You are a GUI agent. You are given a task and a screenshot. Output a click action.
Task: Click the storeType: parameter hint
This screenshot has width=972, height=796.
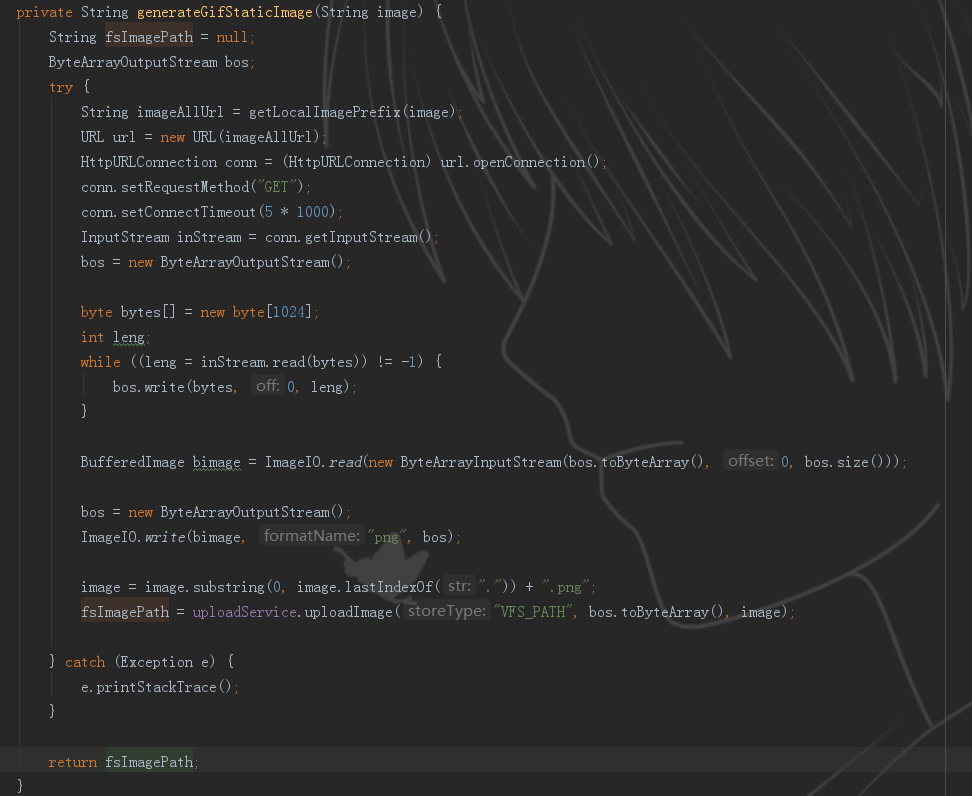click(446, 611)
